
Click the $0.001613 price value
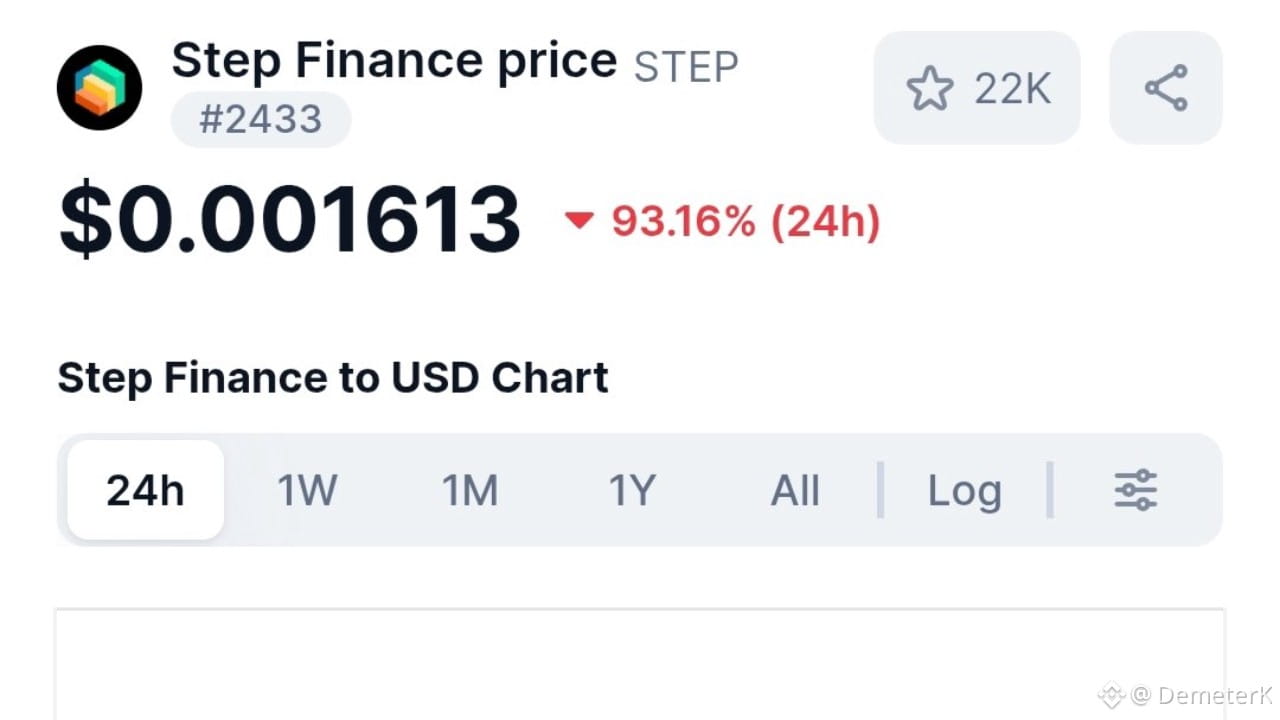290,220
